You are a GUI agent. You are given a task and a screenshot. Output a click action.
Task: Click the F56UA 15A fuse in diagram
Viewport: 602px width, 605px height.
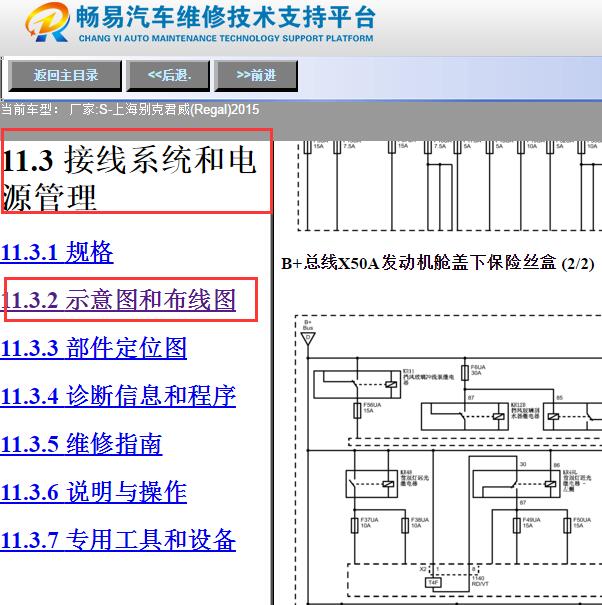click(357, 410)
